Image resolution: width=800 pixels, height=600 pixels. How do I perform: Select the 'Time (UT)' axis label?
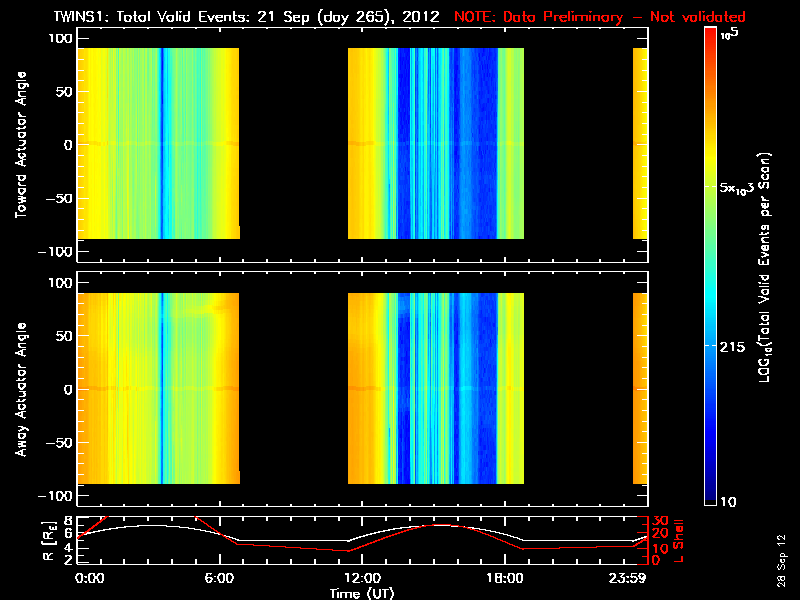(362, 593)
